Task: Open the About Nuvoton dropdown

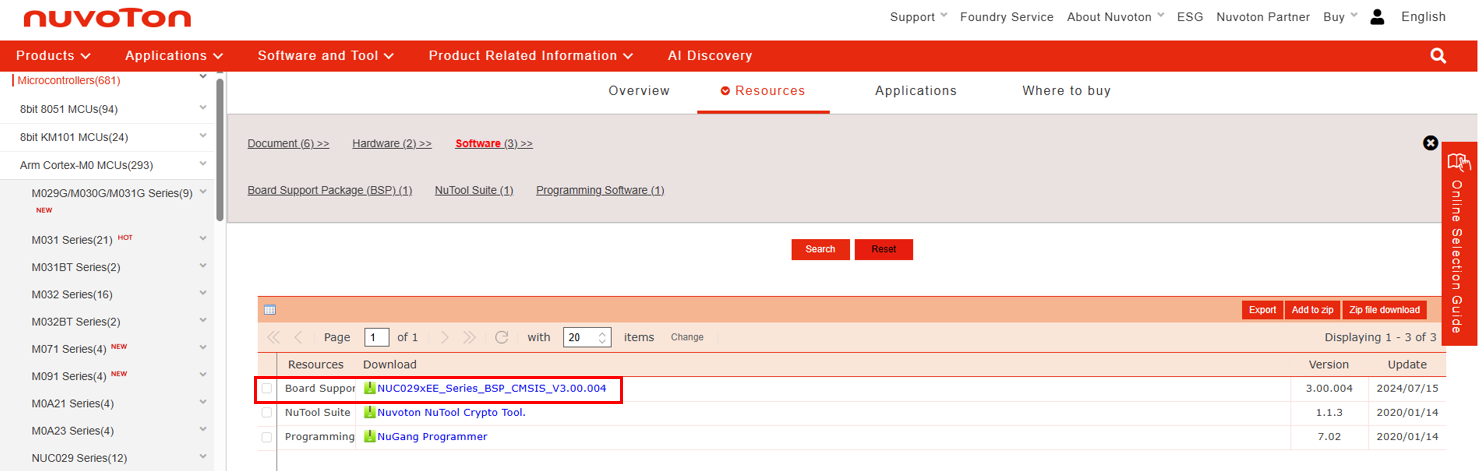Action: (x=1116, y=17)
